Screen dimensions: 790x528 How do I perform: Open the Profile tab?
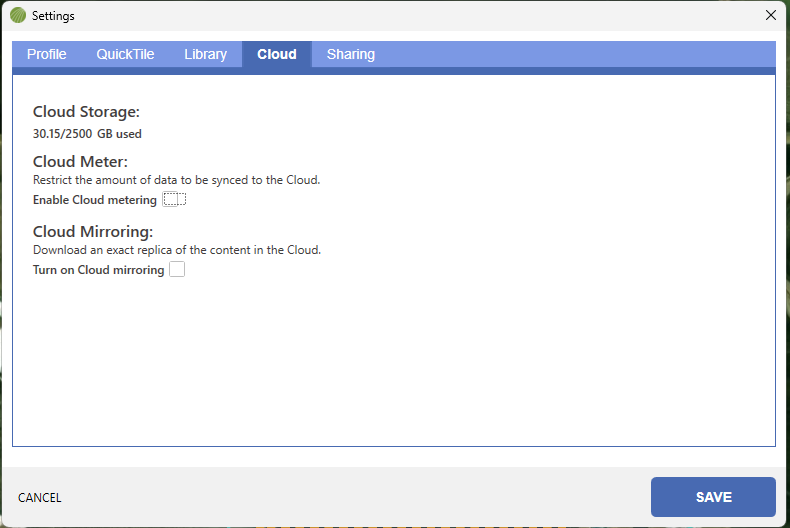point(47,54)
